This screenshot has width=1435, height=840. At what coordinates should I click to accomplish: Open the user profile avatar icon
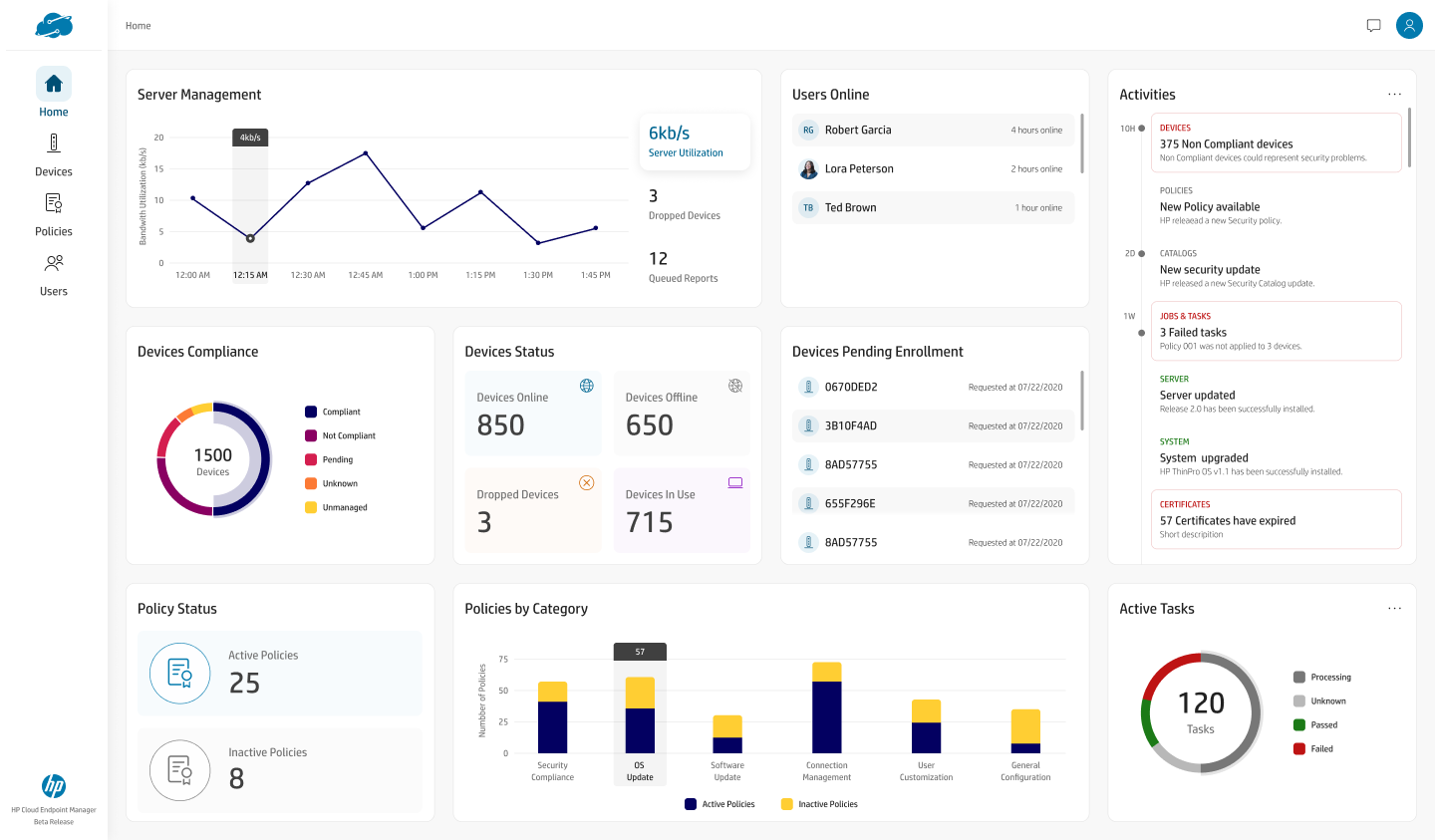1409,26
